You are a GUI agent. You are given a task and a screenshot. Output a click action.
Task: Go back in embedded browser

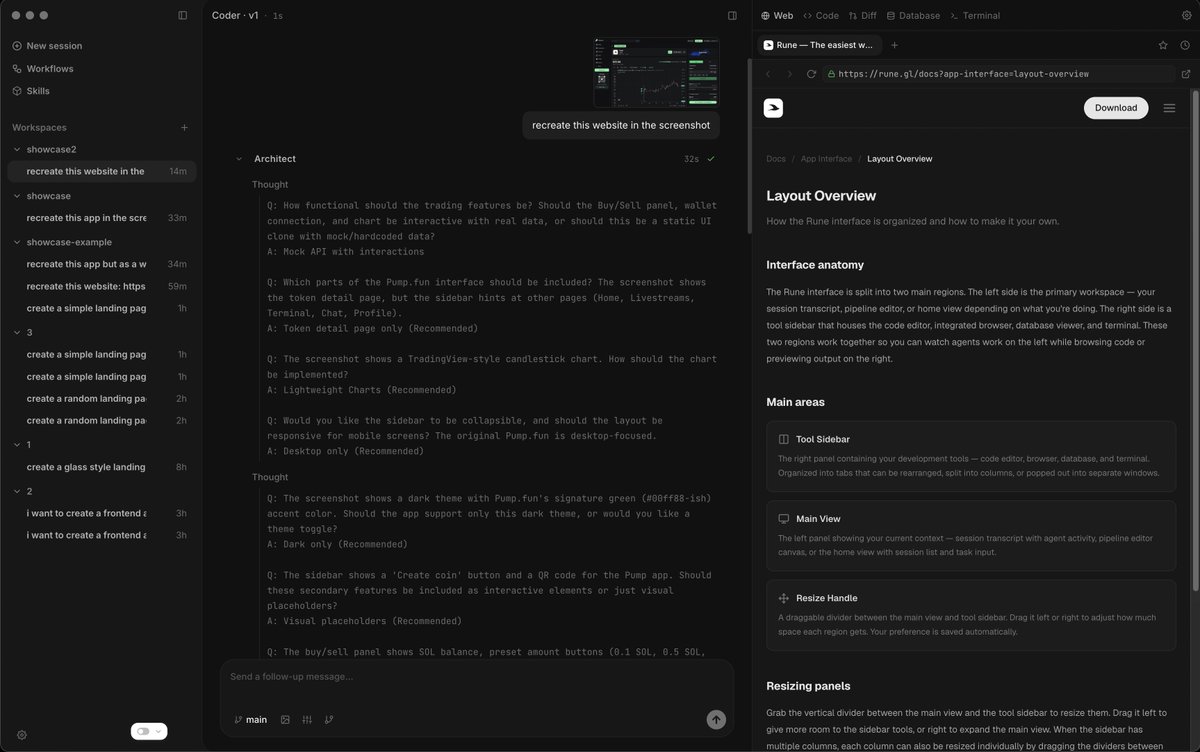point(768,74)
